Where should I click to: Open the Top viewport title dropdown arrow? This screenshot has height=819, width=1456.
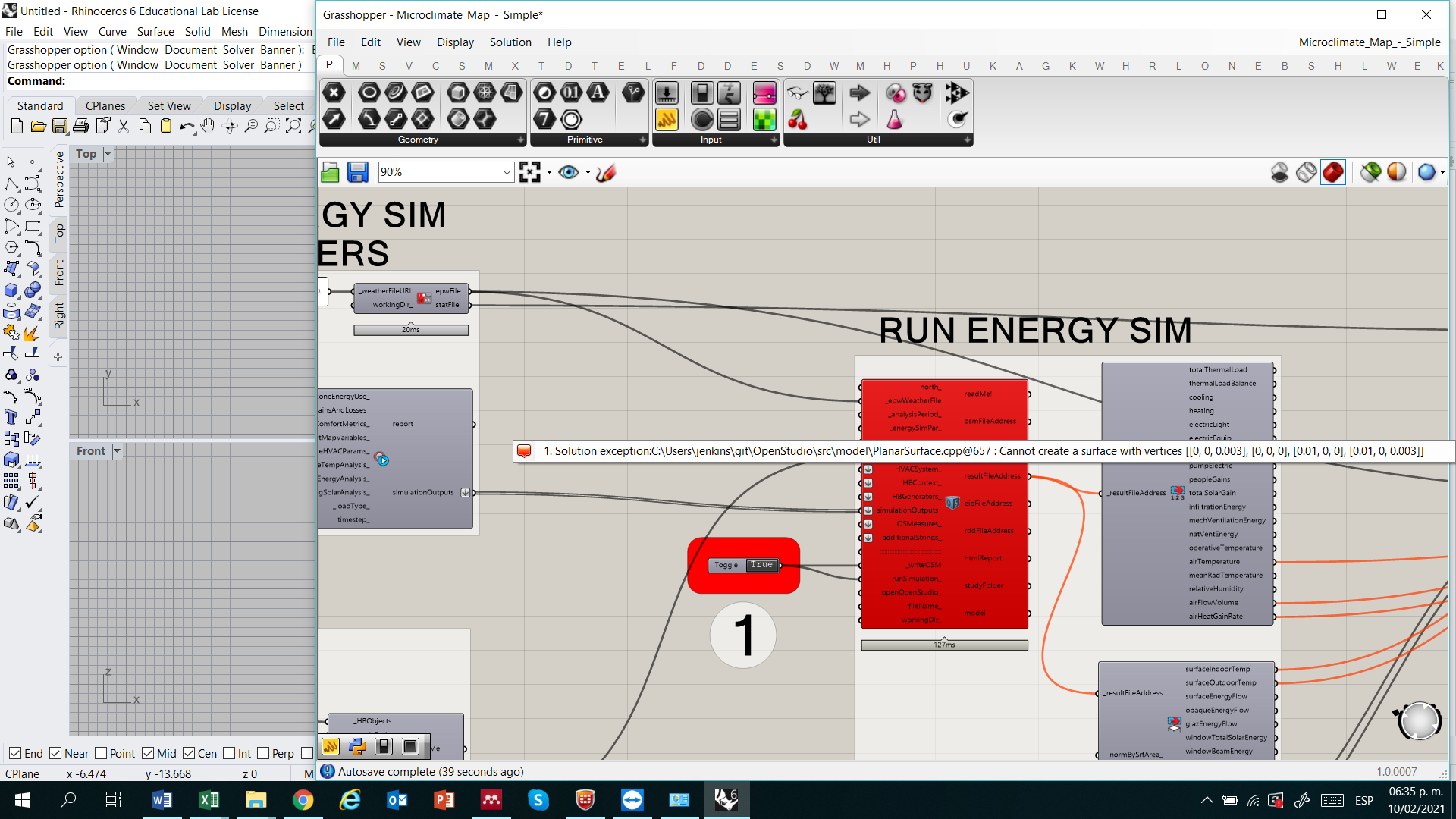point(108,154)
